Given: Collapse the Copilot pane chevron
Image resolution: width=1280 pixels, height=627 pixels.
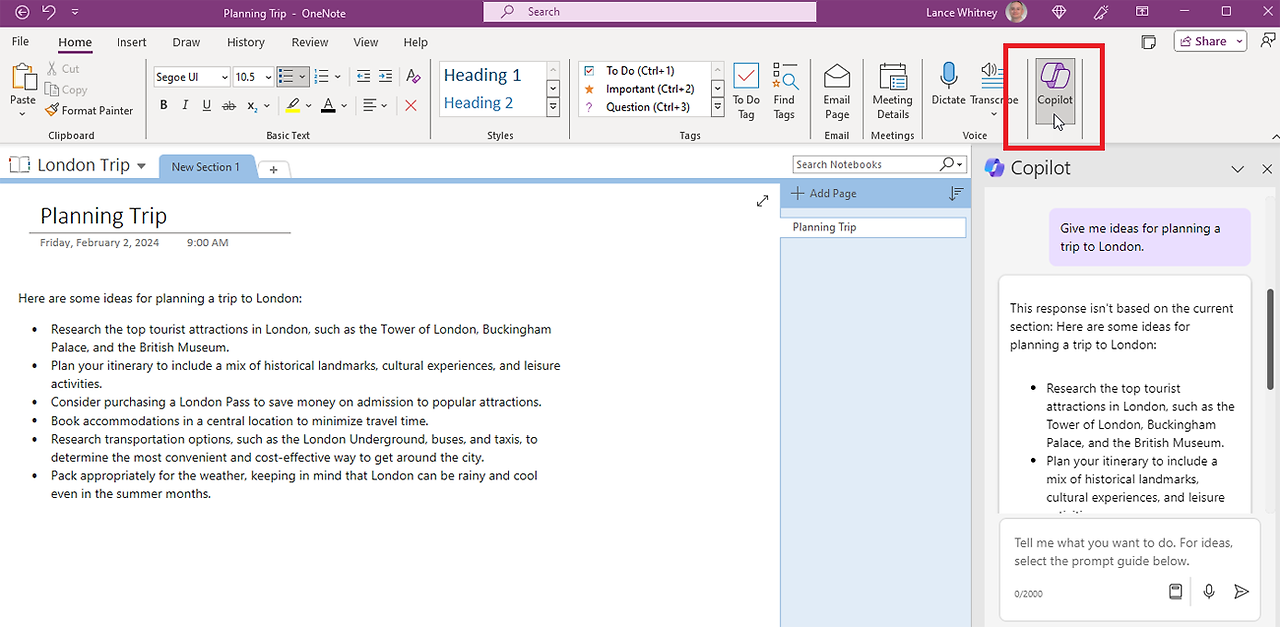Looking at the screenshot, I should tap(1238, 169).
